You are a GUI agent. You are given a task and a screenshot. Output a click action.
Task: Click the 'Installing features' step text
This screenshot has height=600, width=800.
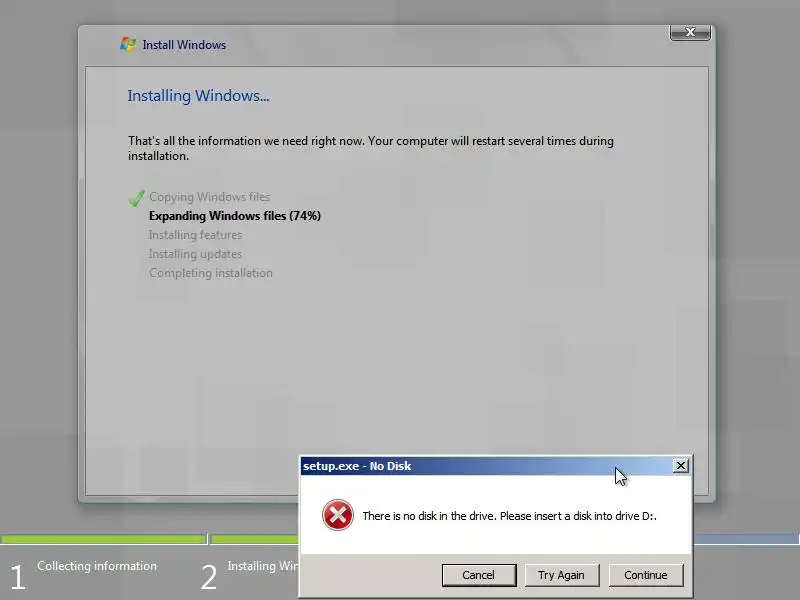(195, 235)
